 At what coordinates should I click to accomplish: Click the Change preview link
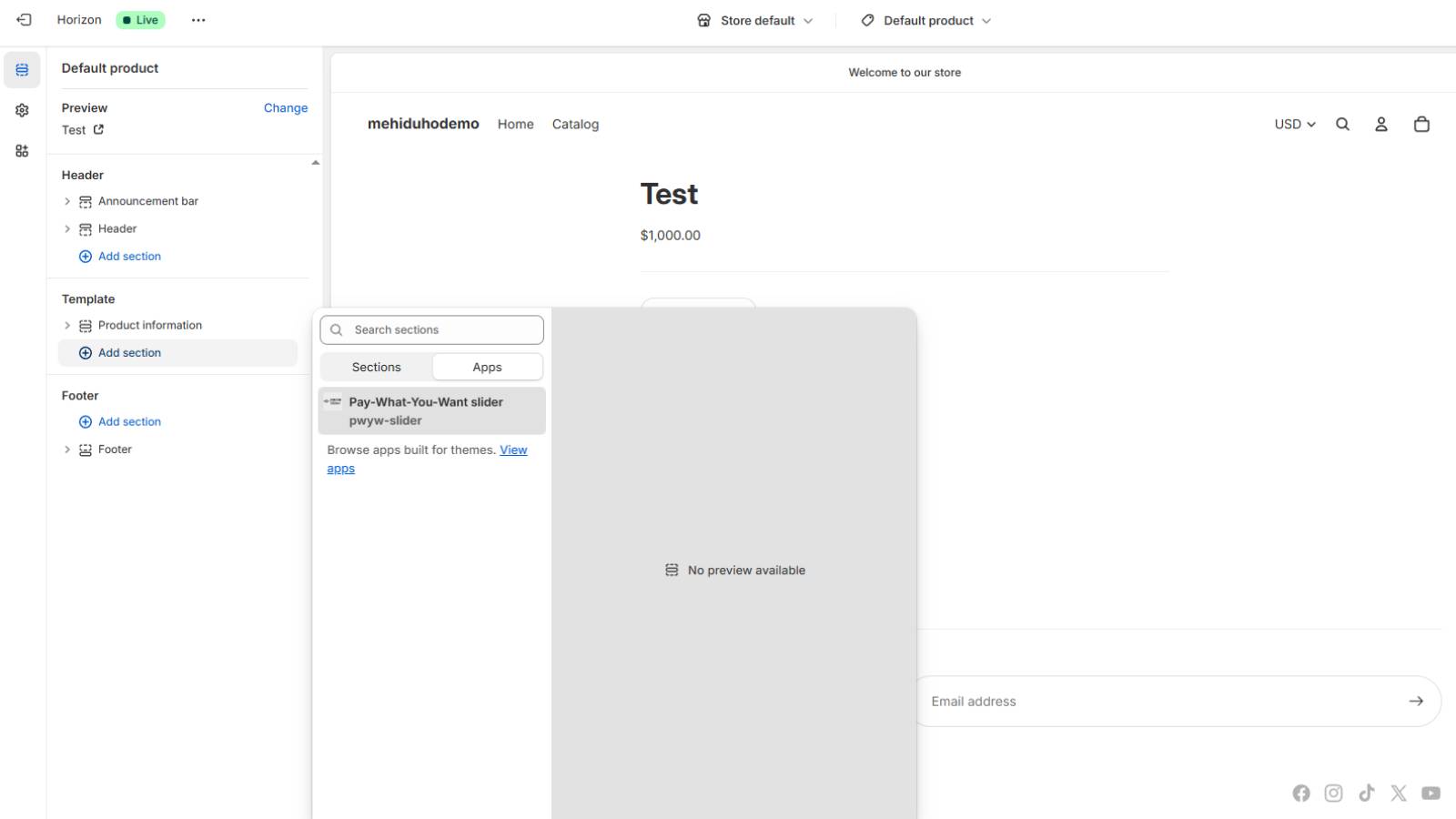coord(285,108)
